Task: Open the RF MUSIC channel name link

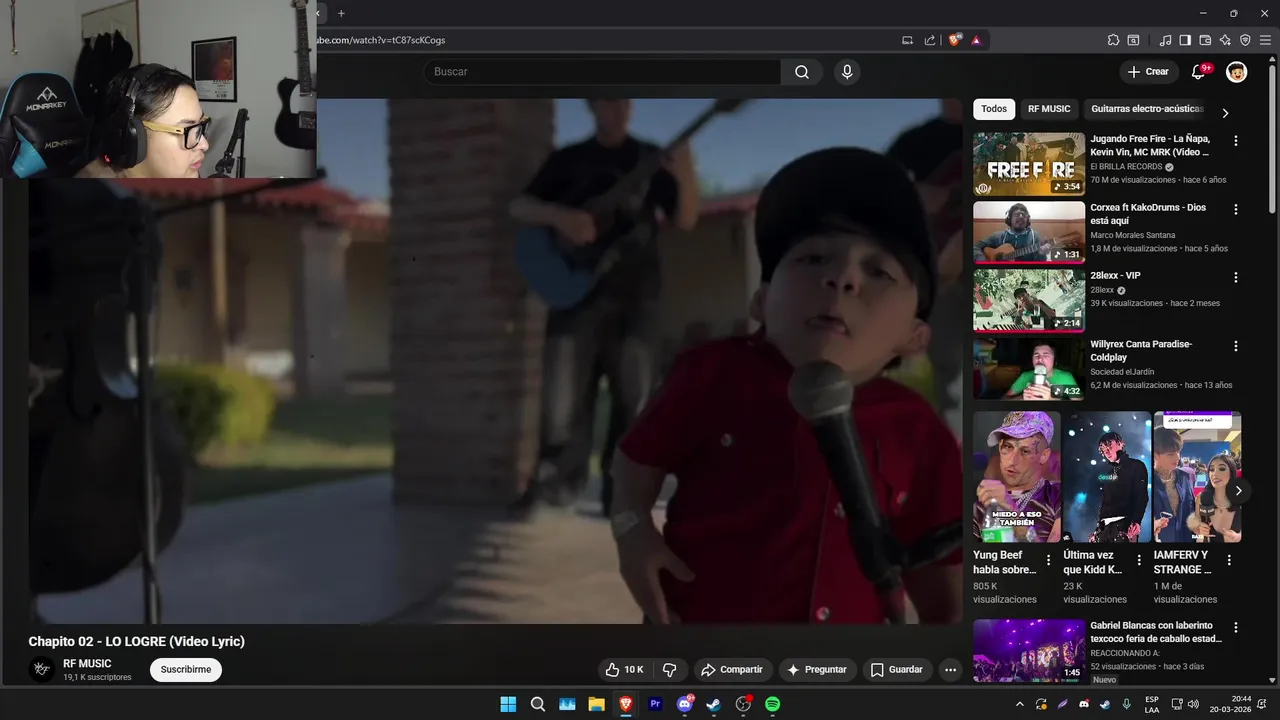Action: pos(87,664)
